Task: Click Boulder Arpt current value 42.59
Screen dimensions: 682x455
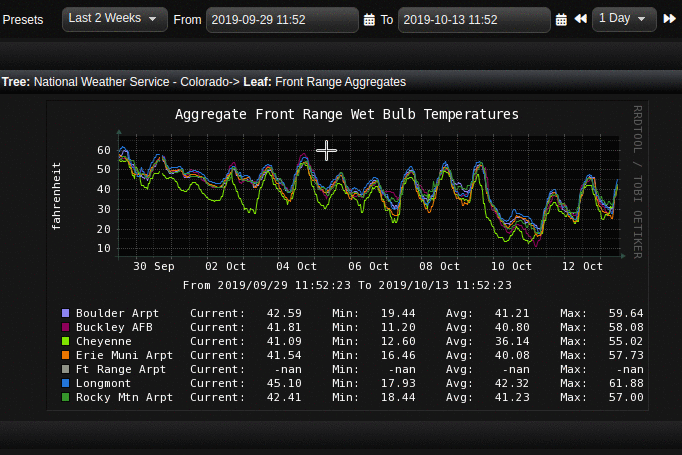Action: [284, 313]
